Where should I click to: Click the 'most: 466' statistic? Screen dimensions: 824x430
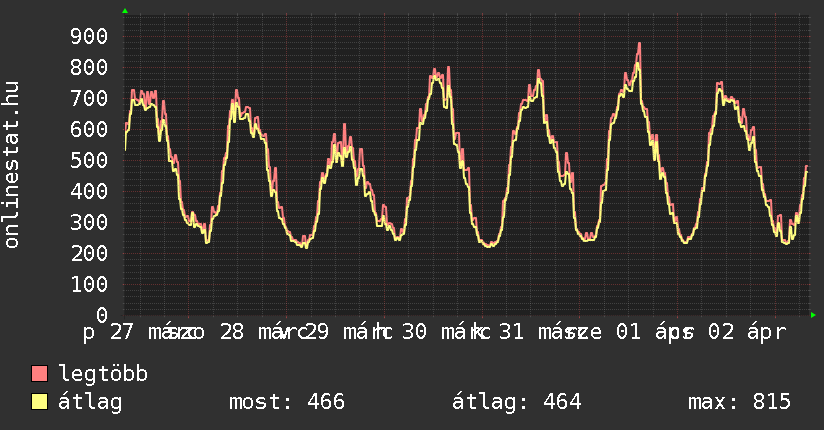[x=286, y=402]
